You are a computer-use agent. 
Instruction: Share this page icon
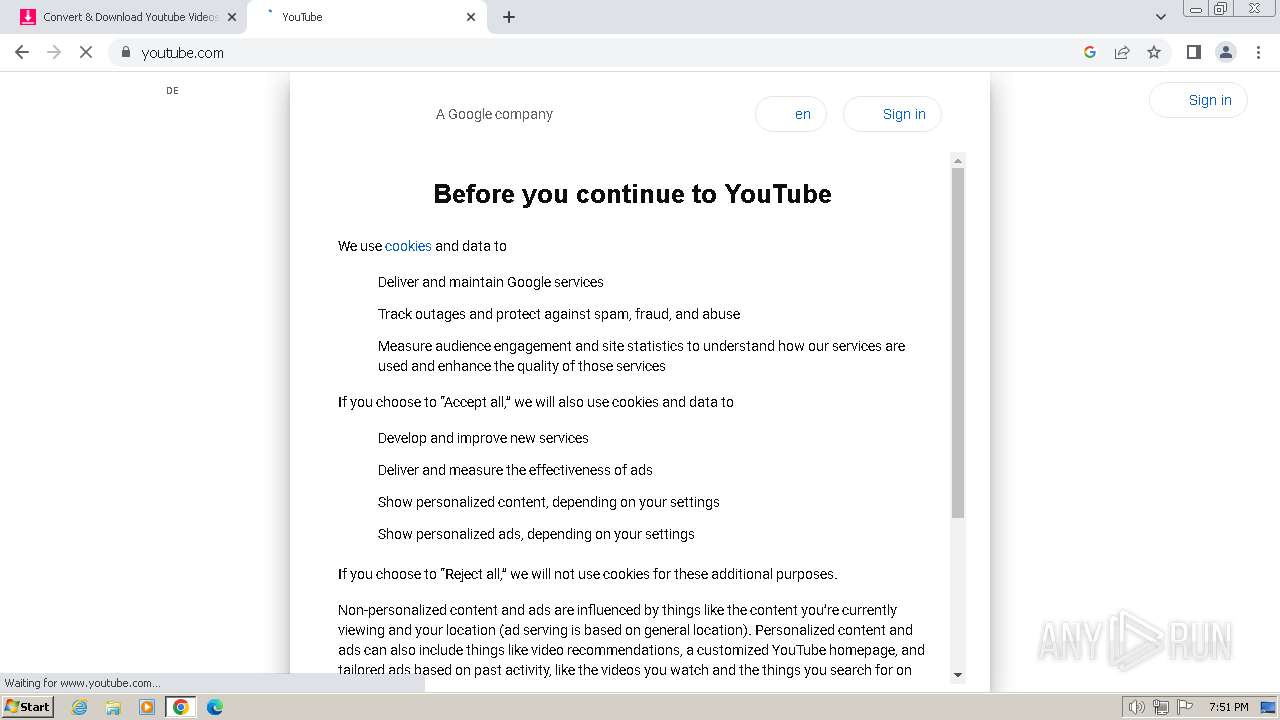[x=1122, y=52]
